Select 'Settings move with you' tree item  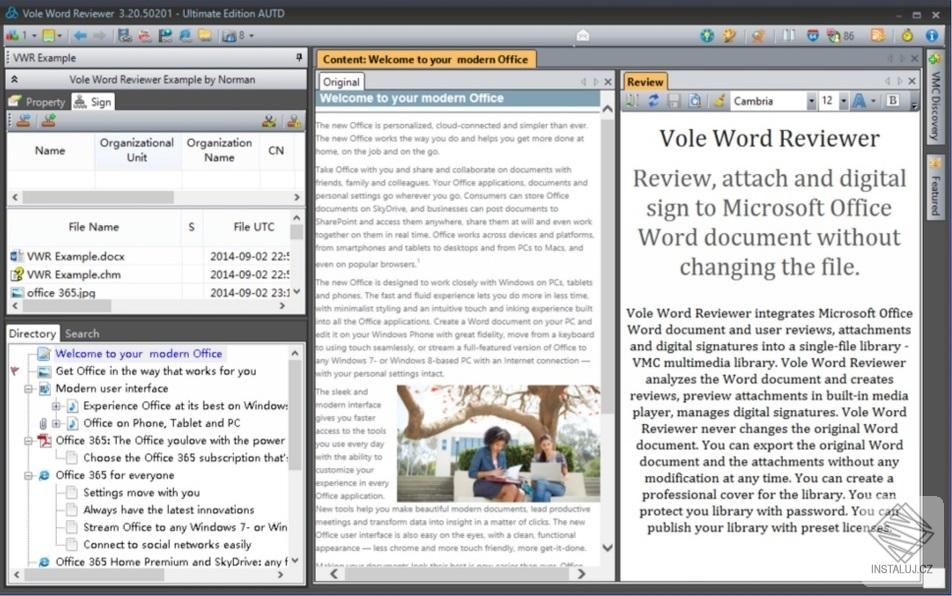pyautogui.click(x=141, y=493)
